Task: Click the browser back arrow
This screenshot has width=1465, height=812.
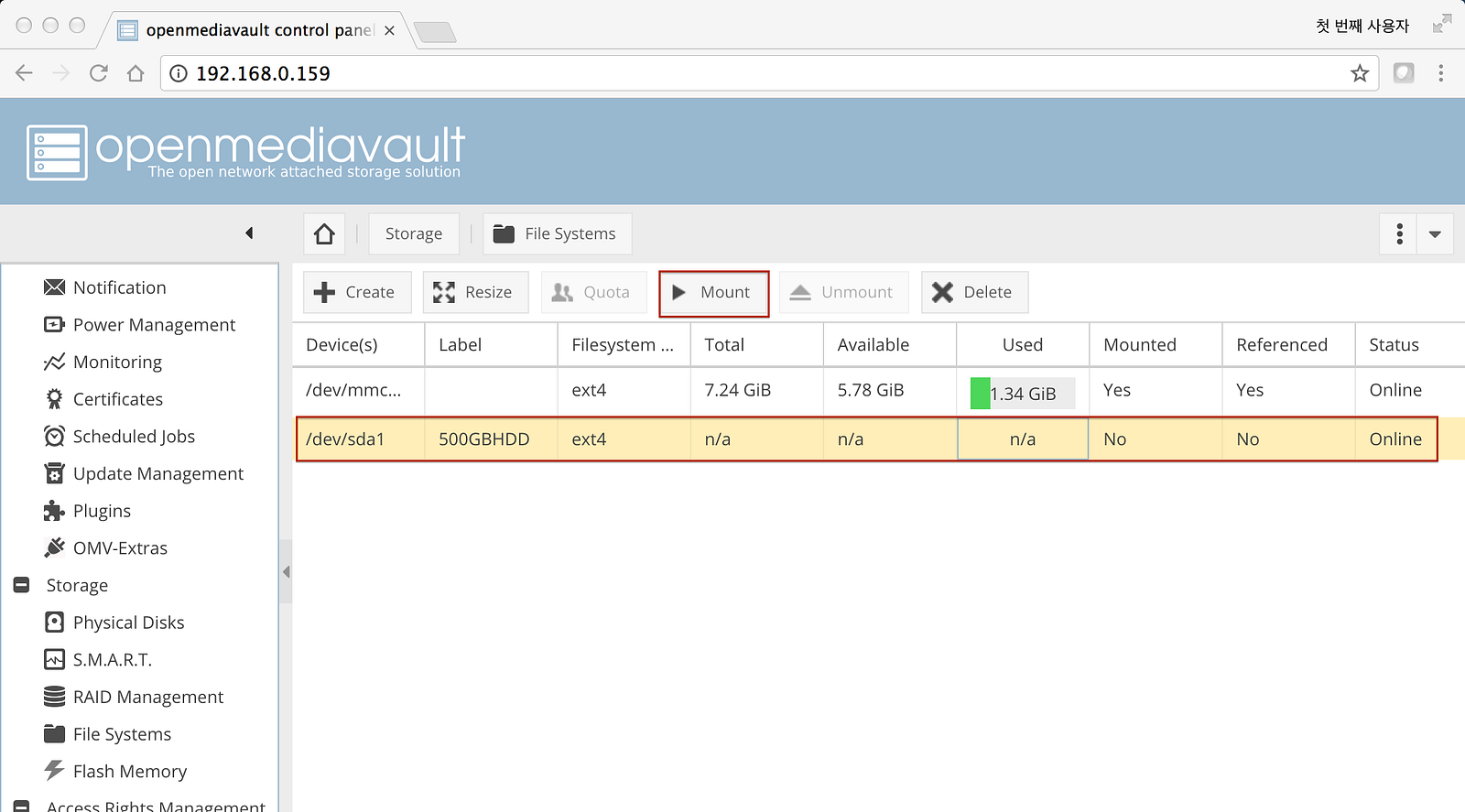Action: pyautogui.click(x=25, y=73)
